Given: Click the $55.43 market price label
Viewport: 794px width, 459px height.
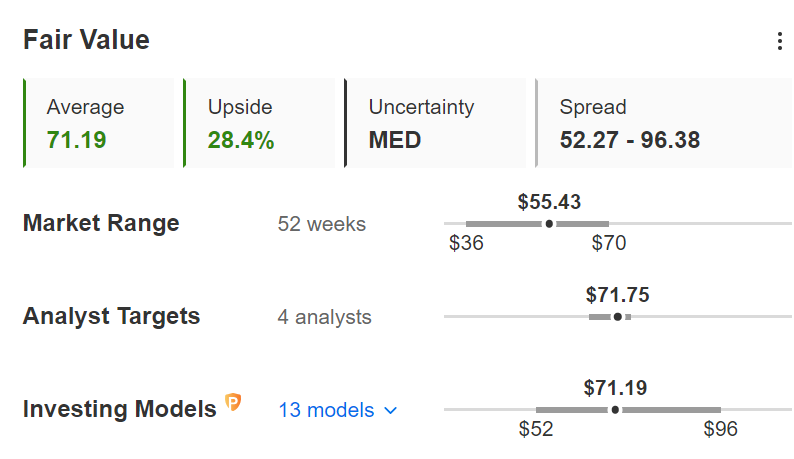Looking at the screenshot, I should 549,202.
